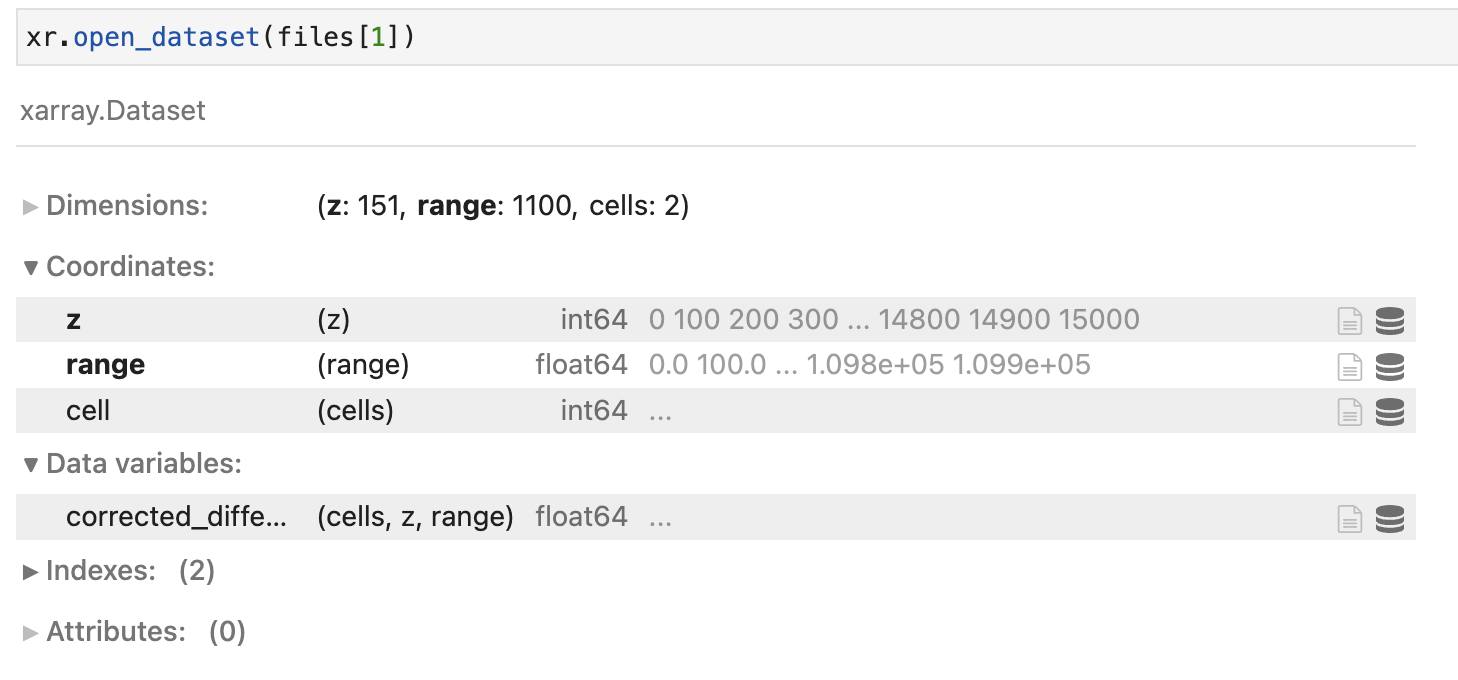Show data repr icon for cell coordinate
1458x680 pixels.
[x=1390, y=412]
